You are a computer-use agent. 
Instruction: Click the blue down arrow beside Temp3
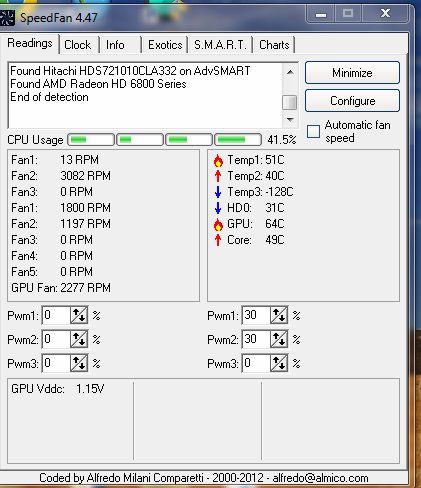tap(218, 192)
